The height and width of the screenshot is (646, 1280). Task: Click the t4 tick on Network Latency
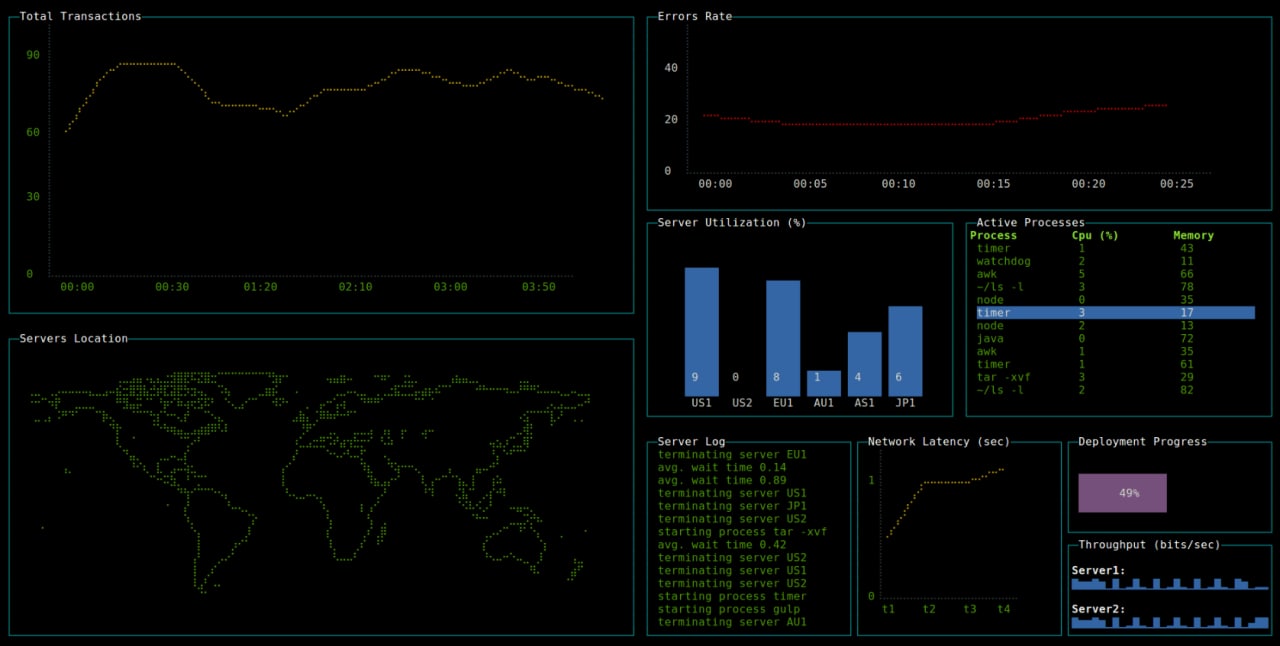coord(1004,609)
